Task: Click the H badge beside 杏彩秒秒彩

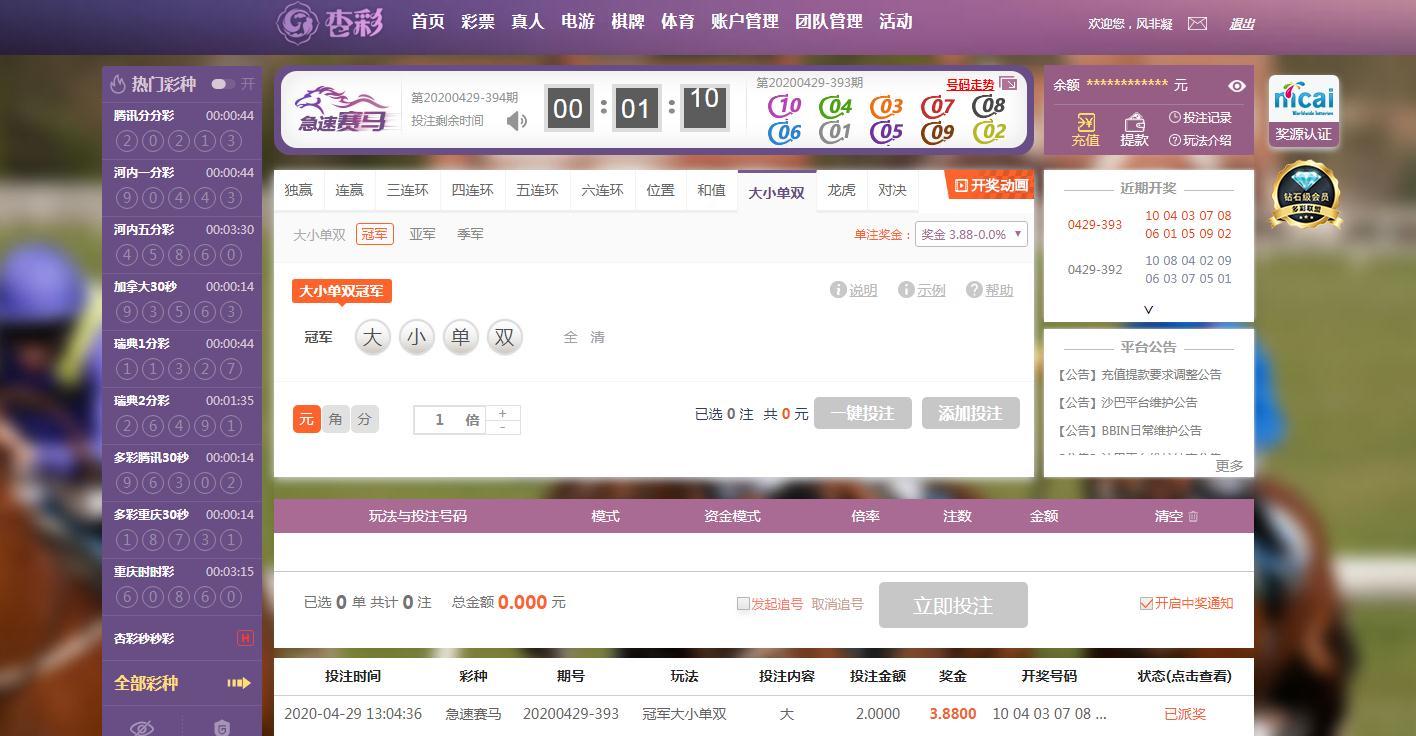Action: click(x=245, y=638)
